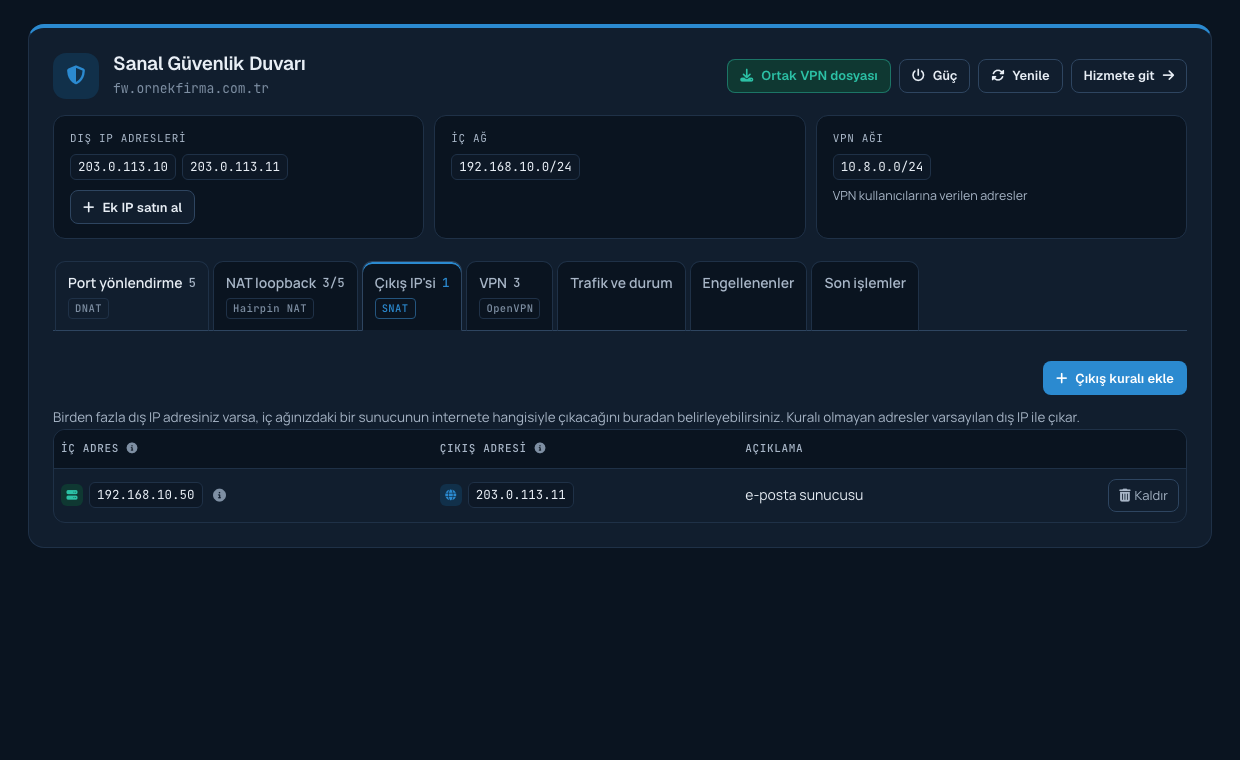Click external IP chip 203.0.113.10
1240x760 pixels.
[123, 167]
